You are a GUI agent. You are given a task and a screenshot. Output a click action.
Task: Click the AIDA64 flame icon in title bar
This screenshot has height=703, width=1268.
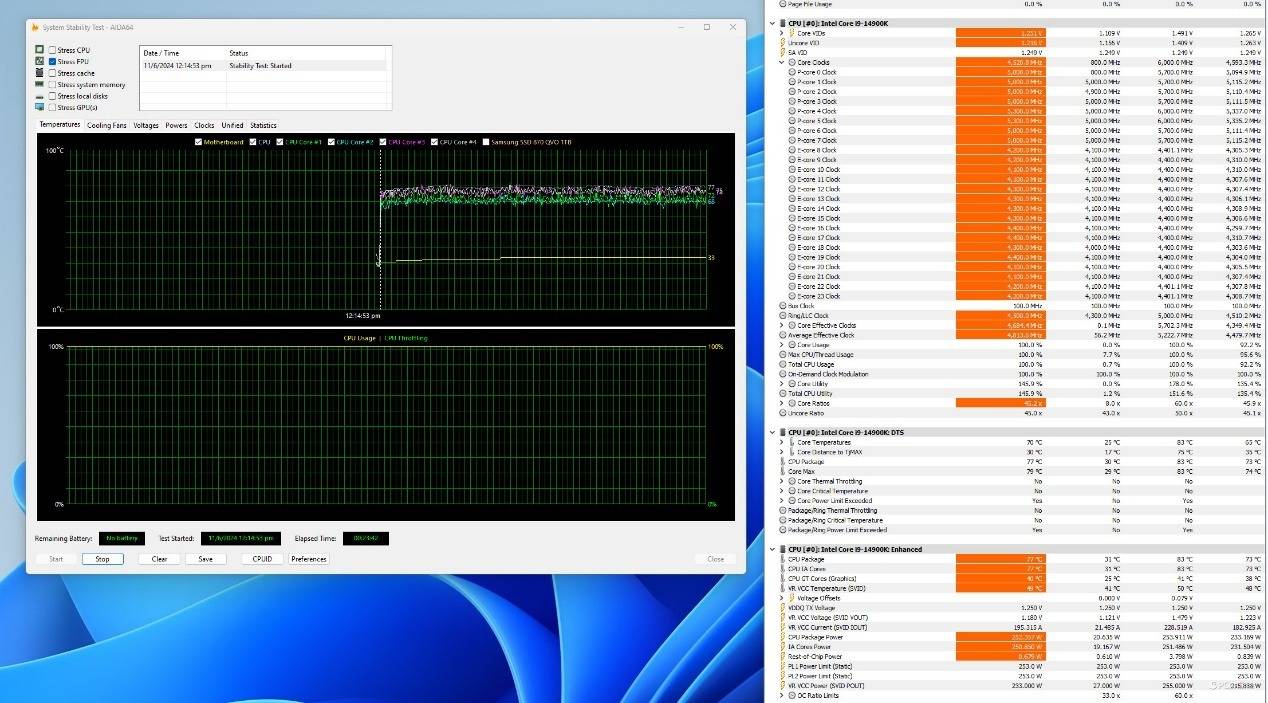[35, 27]
